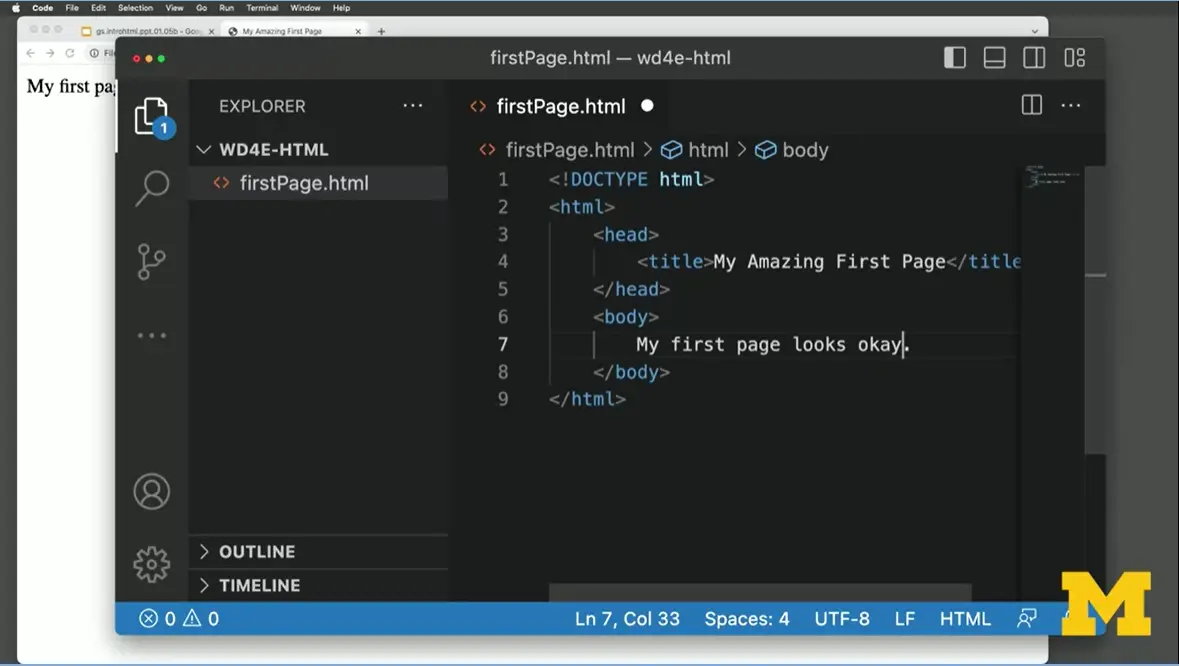This screenshot has height=666, width=1179.
Task: Click the feedback icon beside HTML in status bar
Action: point(1026,618)
